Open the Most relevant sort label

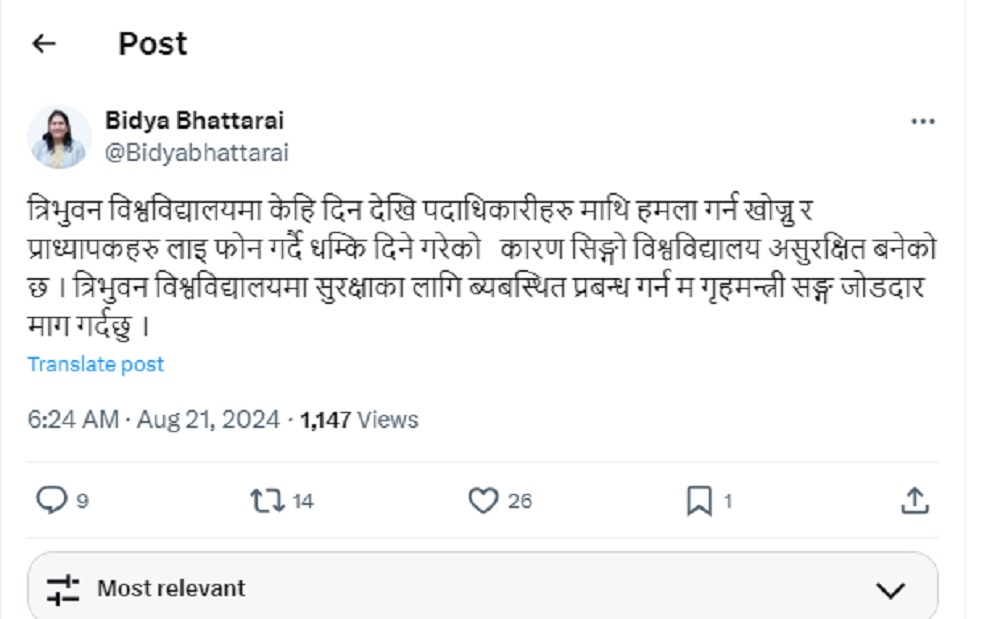[171, 588]
